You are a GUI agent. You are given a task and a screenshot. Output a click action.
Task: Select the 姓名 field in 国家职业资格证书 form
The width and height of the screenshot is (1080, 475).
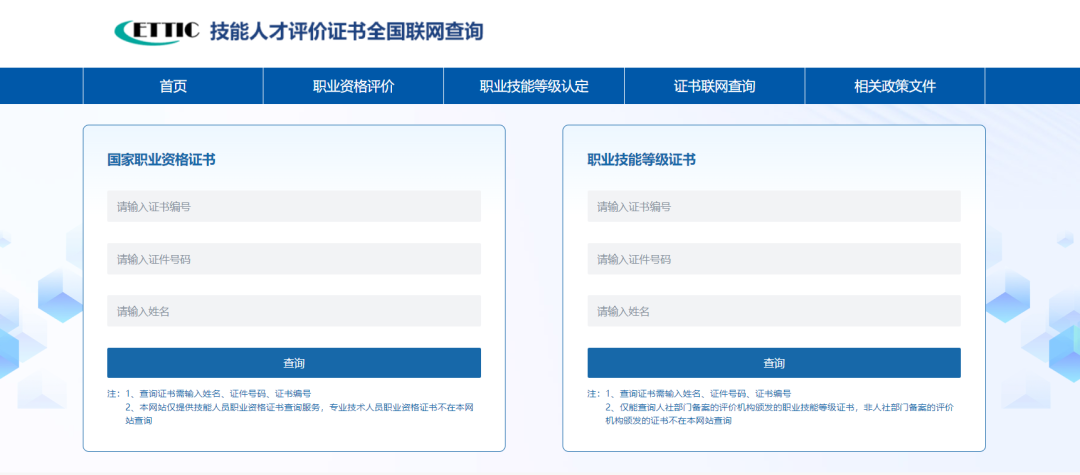[x=294, y=311]
